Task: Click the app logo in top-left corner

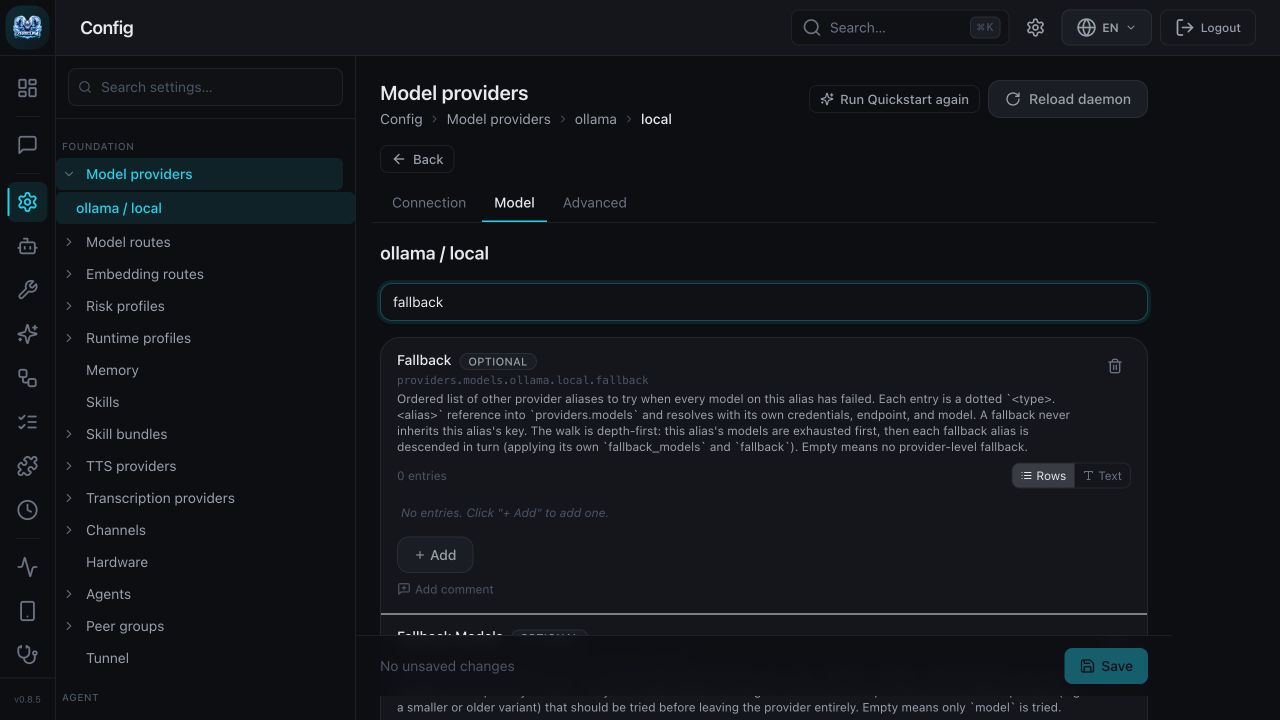Action: (x=27, y=27)
